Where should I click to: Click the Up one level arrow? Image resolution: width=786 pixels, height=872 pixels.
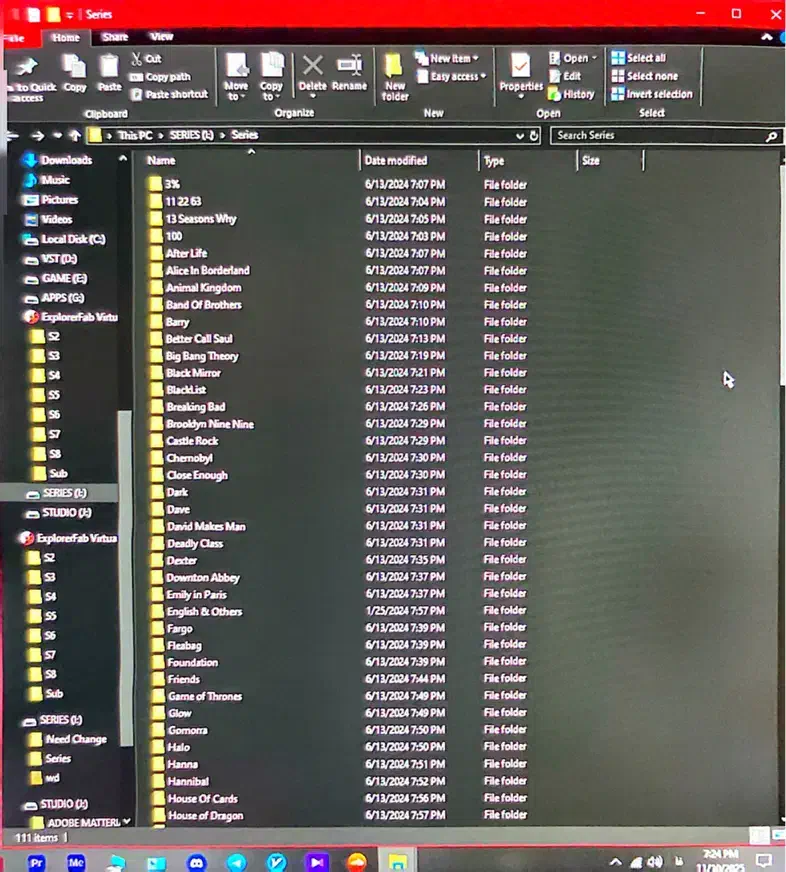tap(75, 135)
